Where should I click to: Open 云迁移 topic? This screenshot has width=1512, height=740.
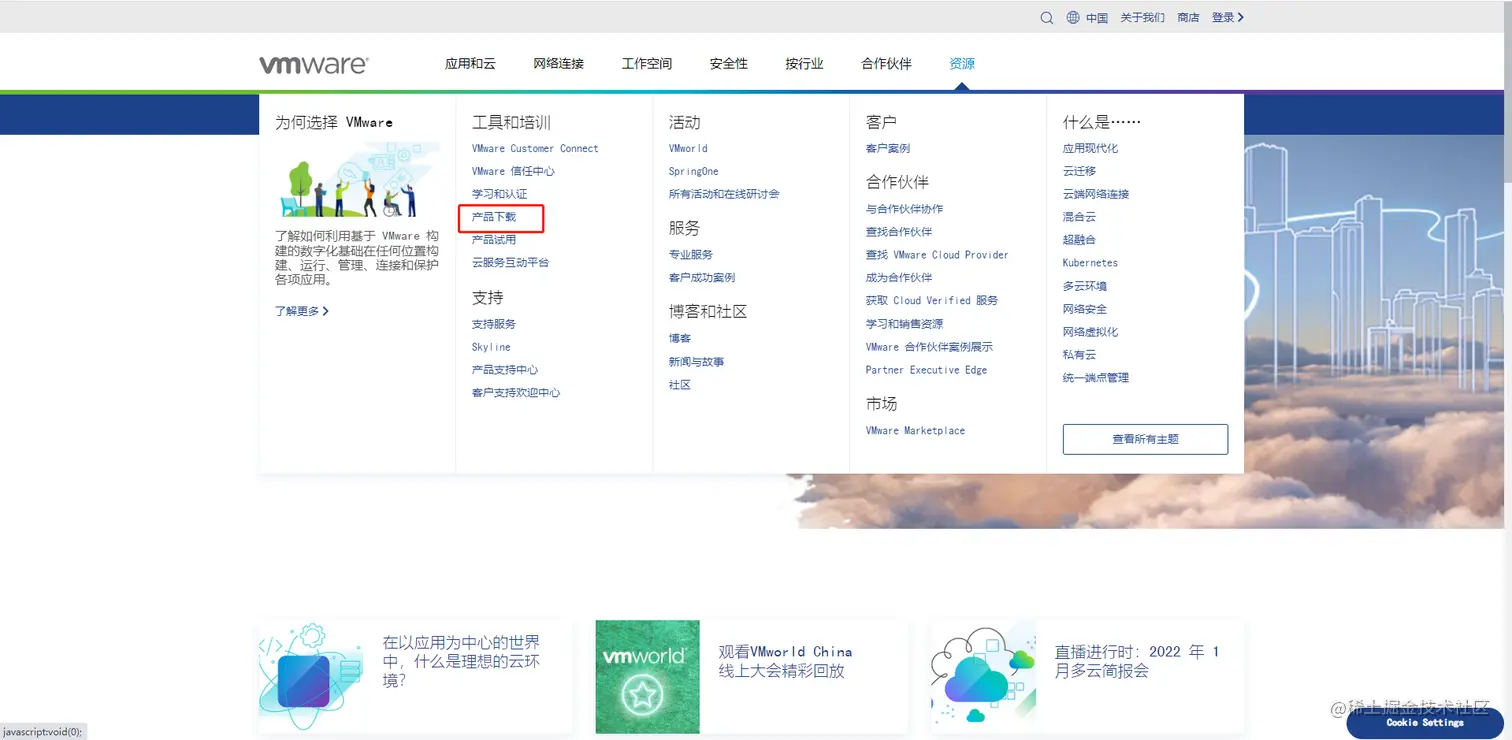click(1079, 171)
